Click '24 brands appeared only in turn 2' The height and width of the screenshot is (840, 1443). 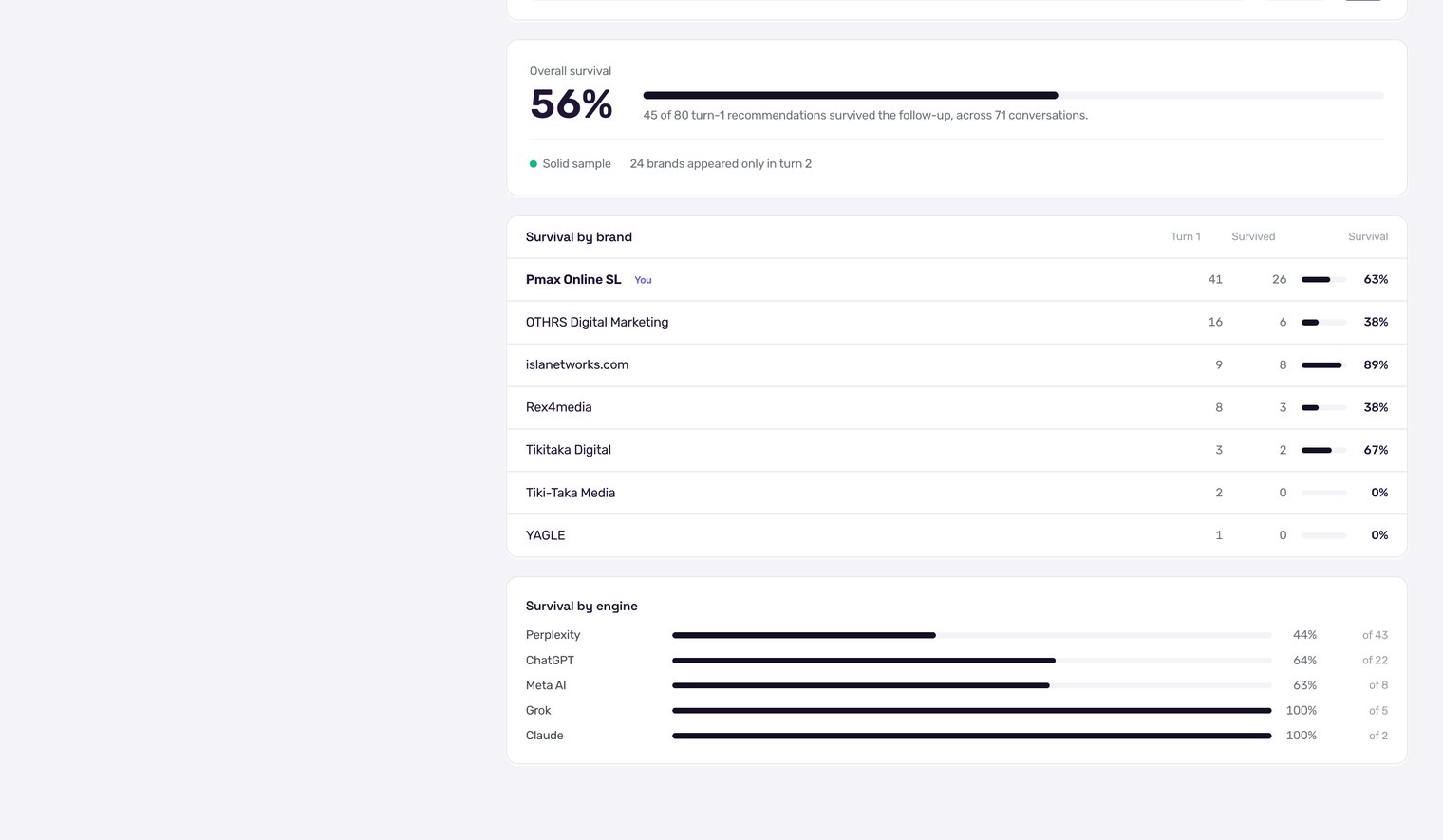point(721,164)
